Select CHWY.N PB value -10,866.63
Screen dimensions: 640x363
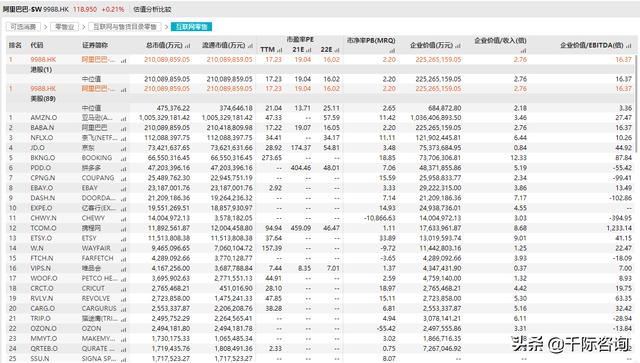coord(380,218)
